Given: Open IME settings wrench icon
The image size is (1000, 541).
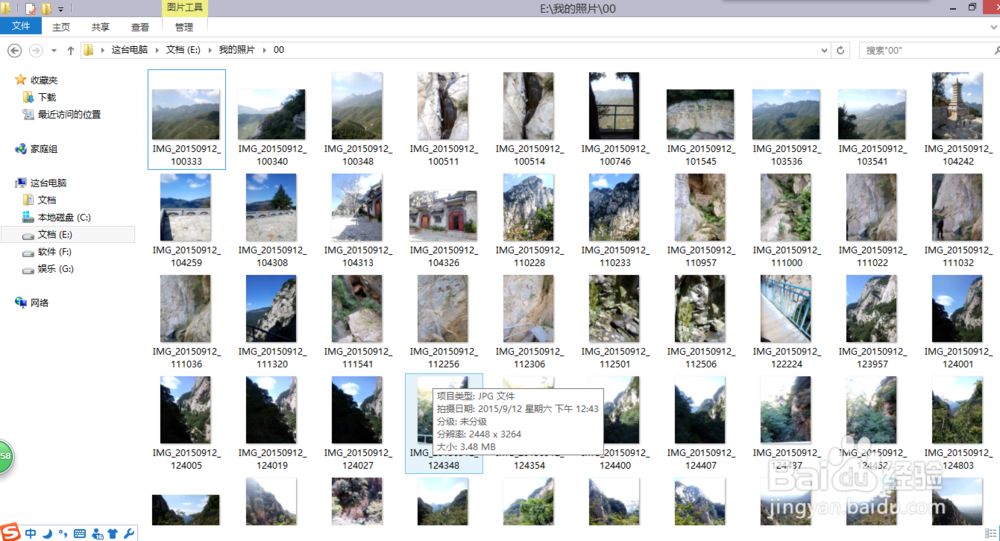Looking at the screenshot, I should (x=129, y=533).
